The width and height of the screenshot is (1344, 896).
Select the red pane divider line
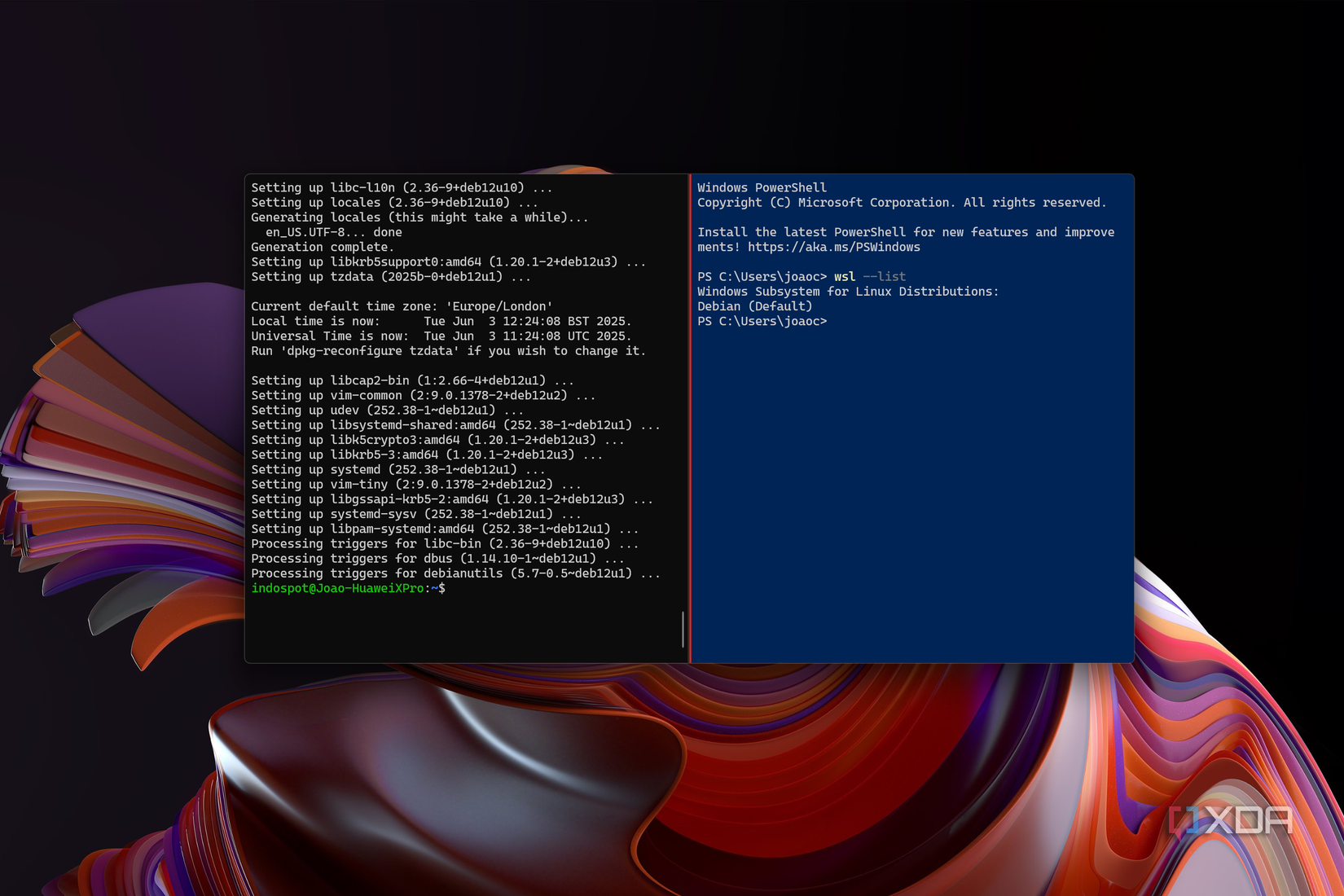pos(690,417)
